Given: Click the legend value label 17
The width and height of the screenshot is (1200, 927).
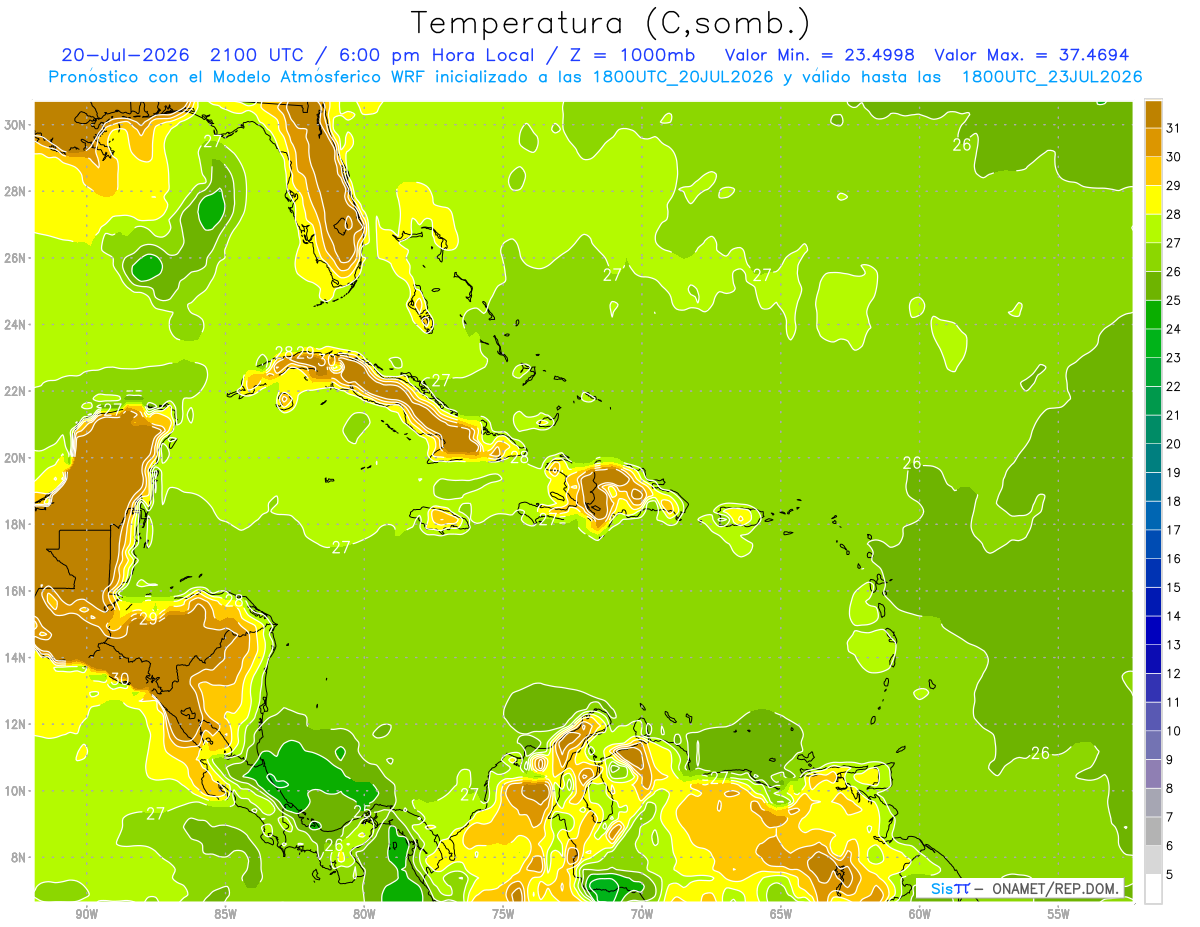Looking at the screenshot, I should click(x=1173, y=530).
